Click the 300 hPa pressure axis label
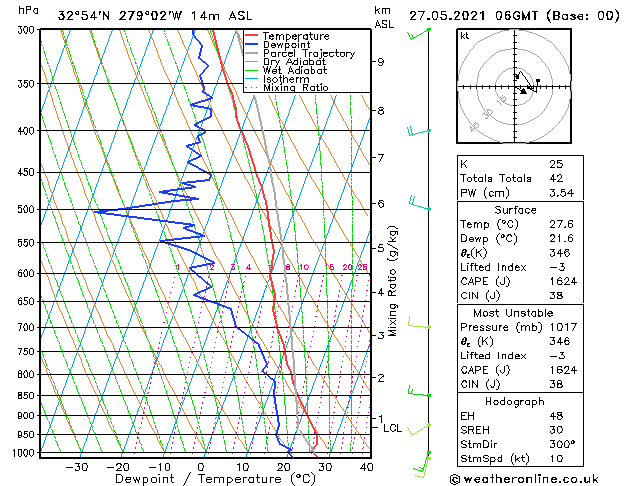This screenshot has height=486, width=629. (28, 30)
